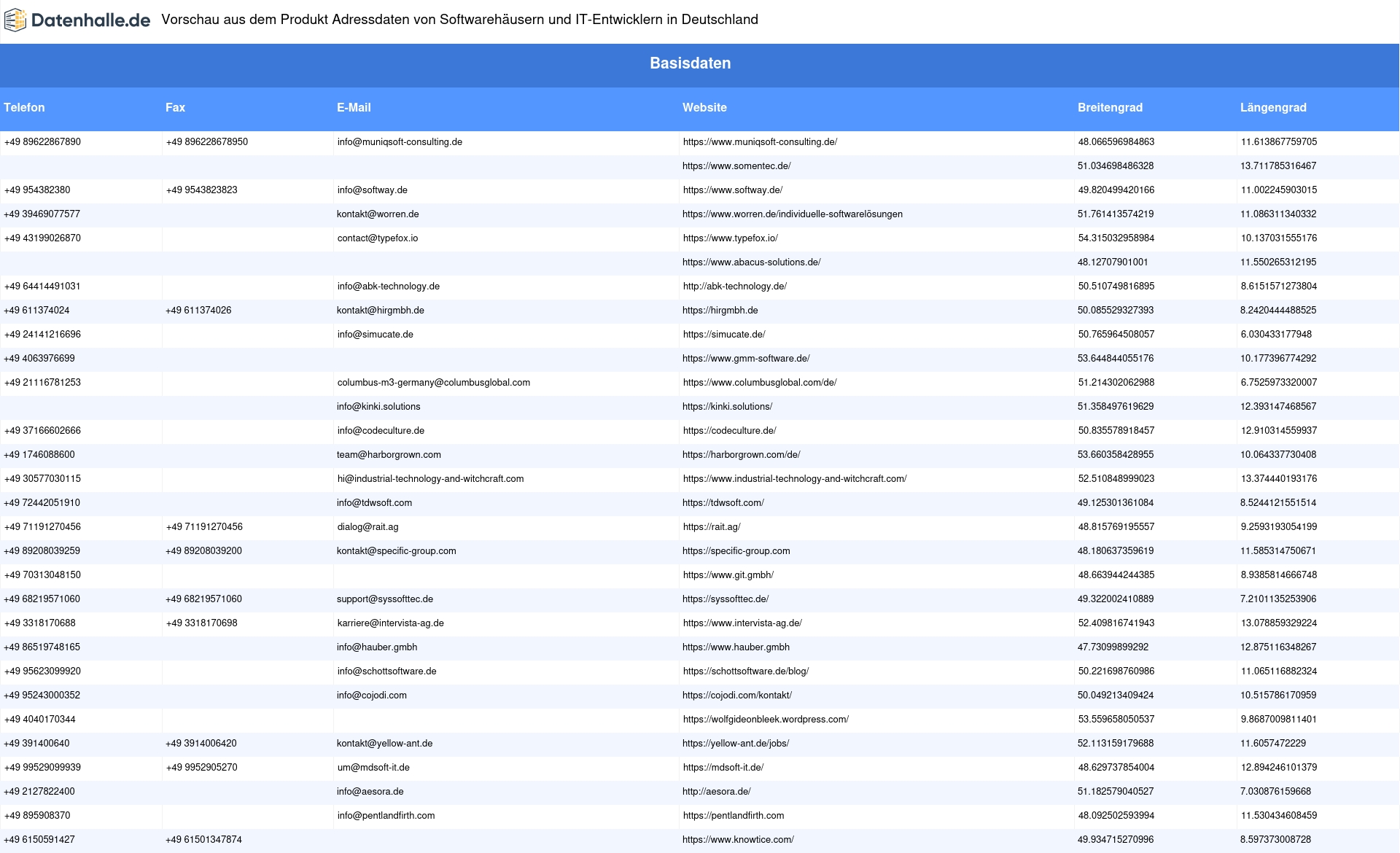Open the pentlandfirth.com website link
This screenshot has width=1400, height=853.
click(734, 816)
